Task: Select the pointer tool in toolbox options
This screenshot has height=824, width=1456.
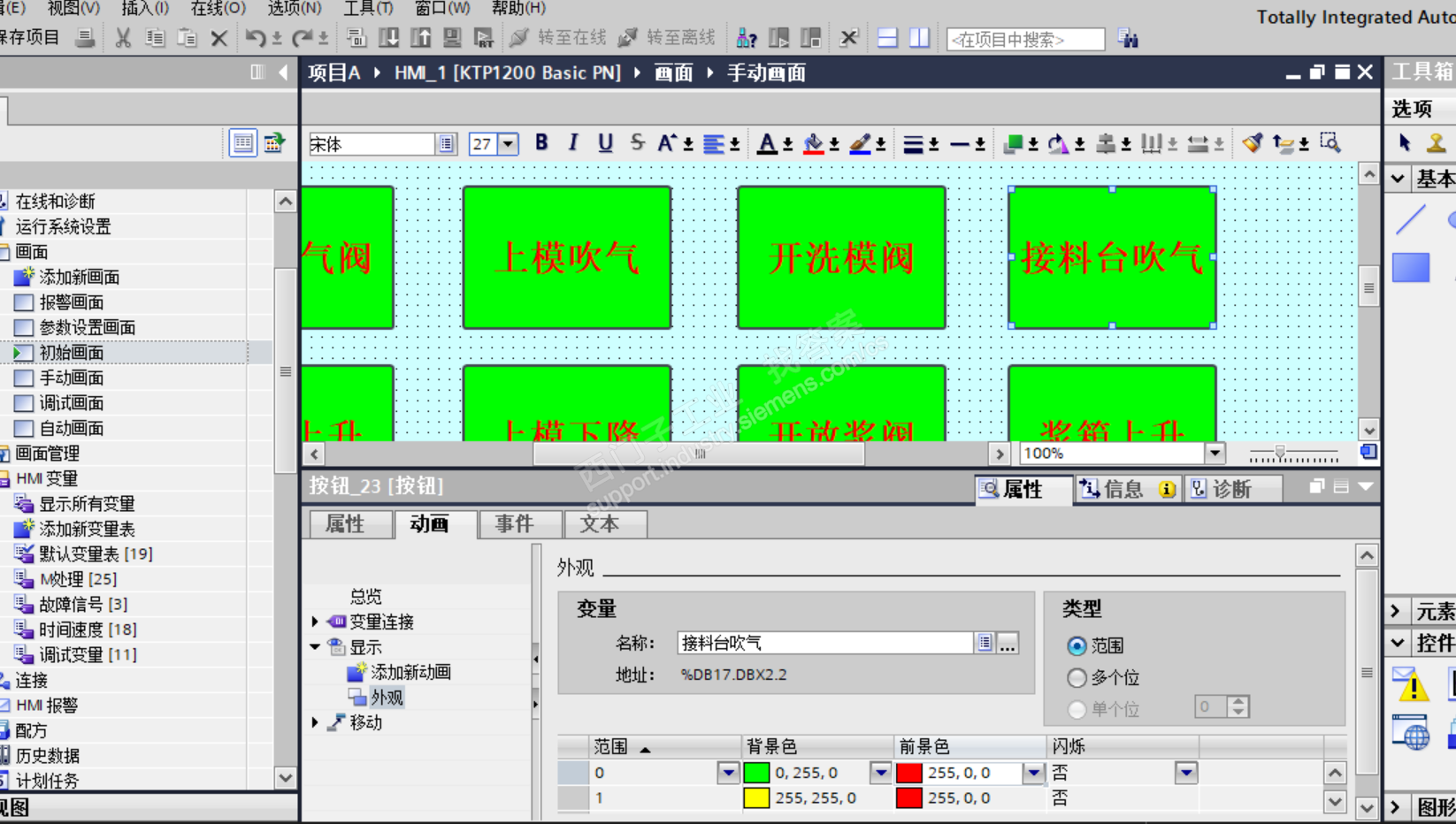Action: (1405, 142)
